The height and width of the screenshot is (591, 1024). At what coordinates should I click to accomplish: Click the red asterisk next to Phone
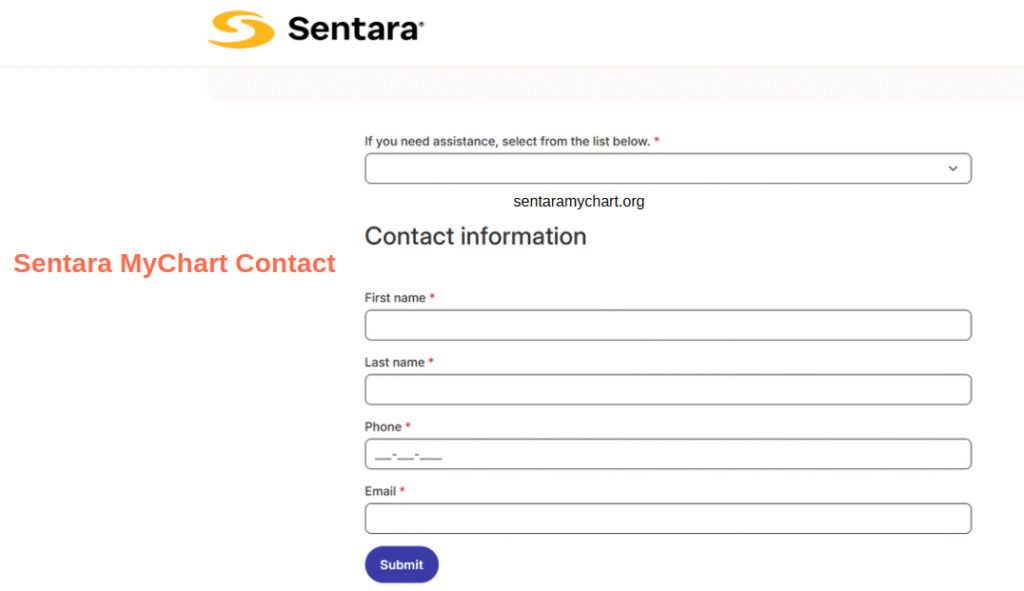point(409,426)
